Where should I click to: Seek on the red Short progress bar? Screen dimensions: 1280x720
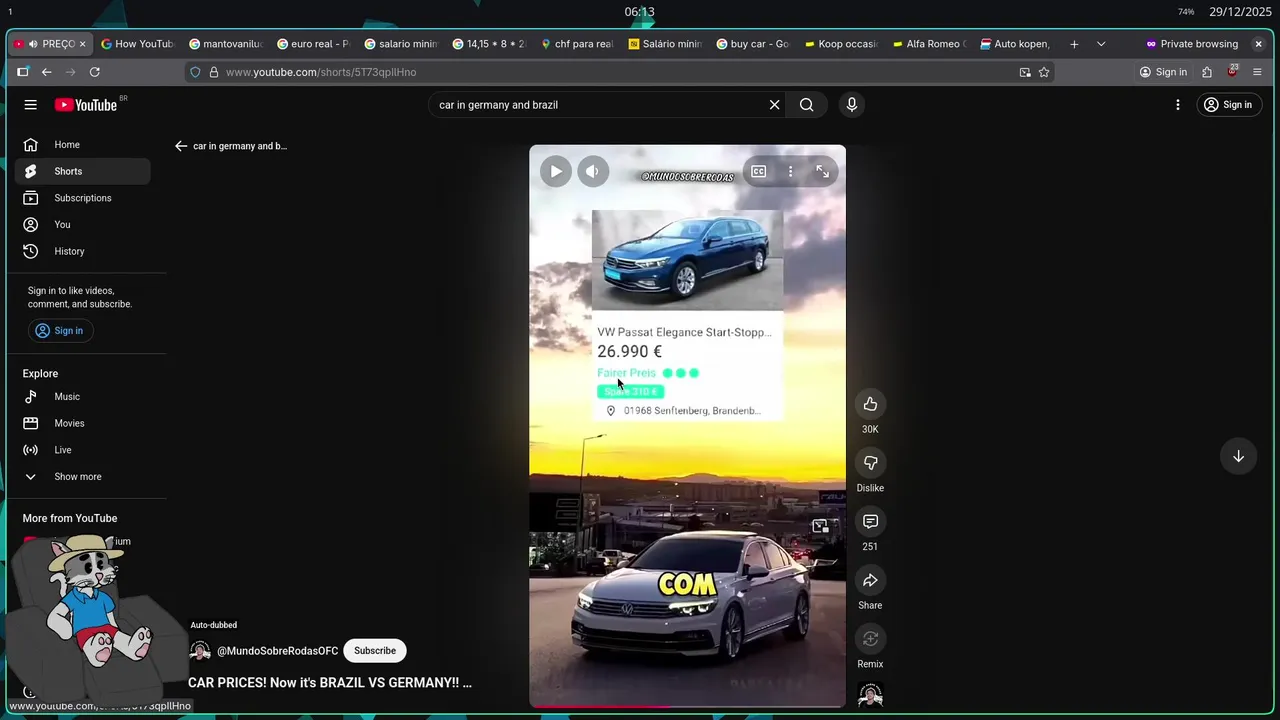687,706
